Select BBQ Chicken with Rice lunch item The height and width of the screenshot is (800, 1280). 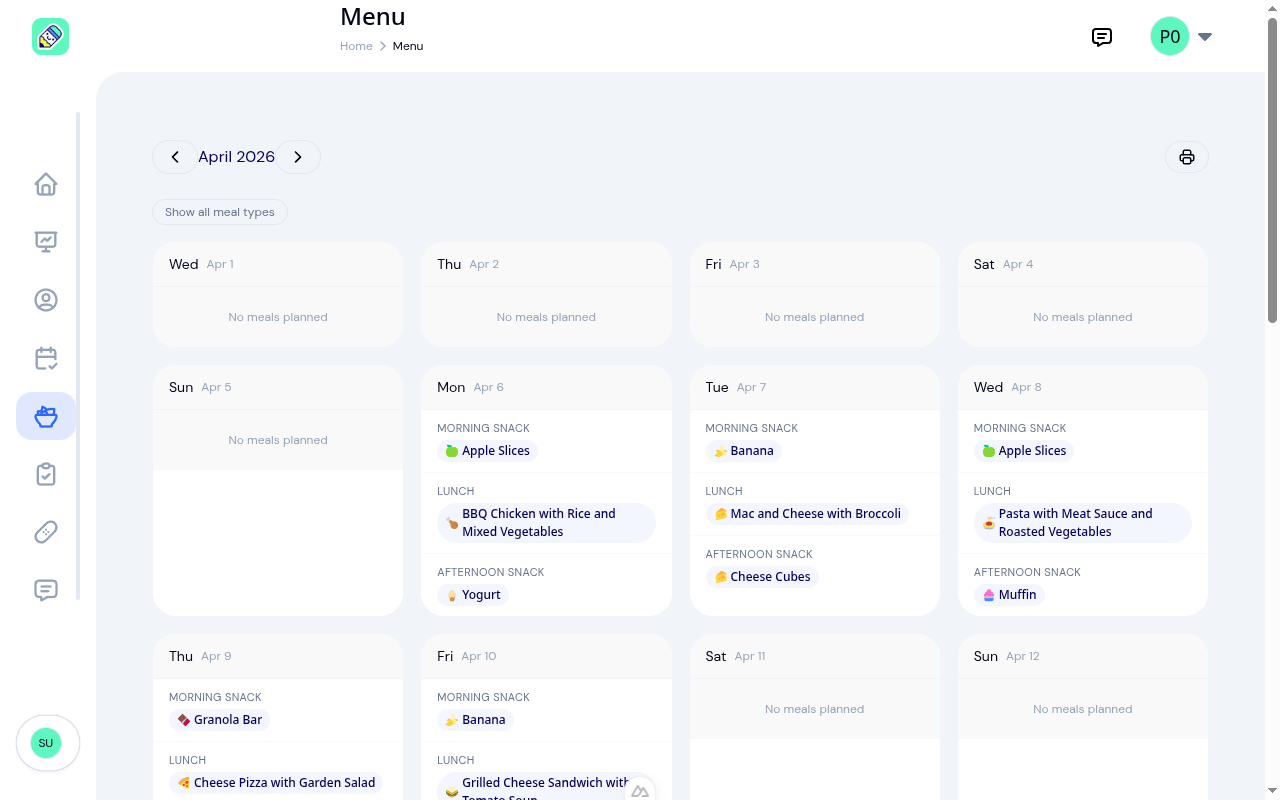click(546, 523)
